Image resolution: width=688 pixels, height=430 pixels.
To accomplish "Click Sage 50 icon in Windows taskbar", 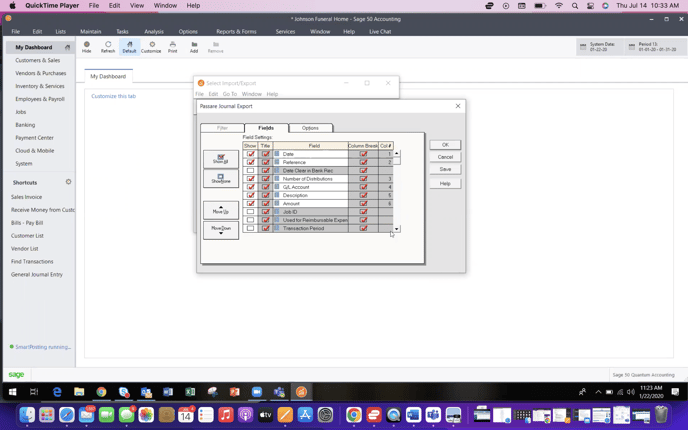I will [x=301, y=392].
